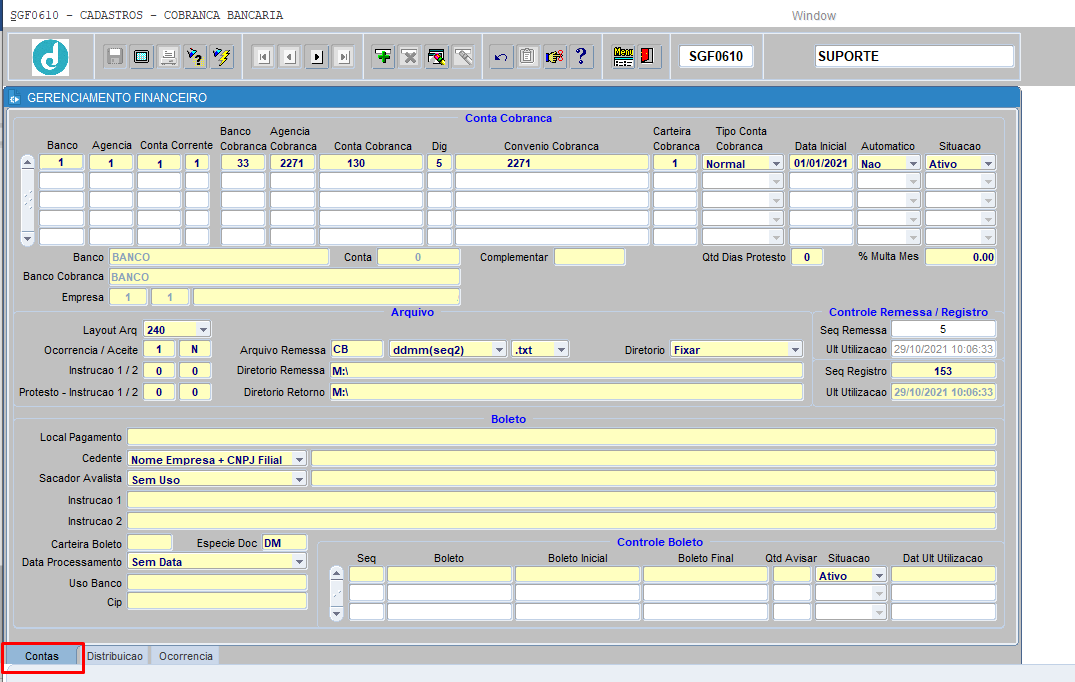Screen dimensions: 1075x682
Task: Click the grey eraser toolbar icon
Action: 463,57
